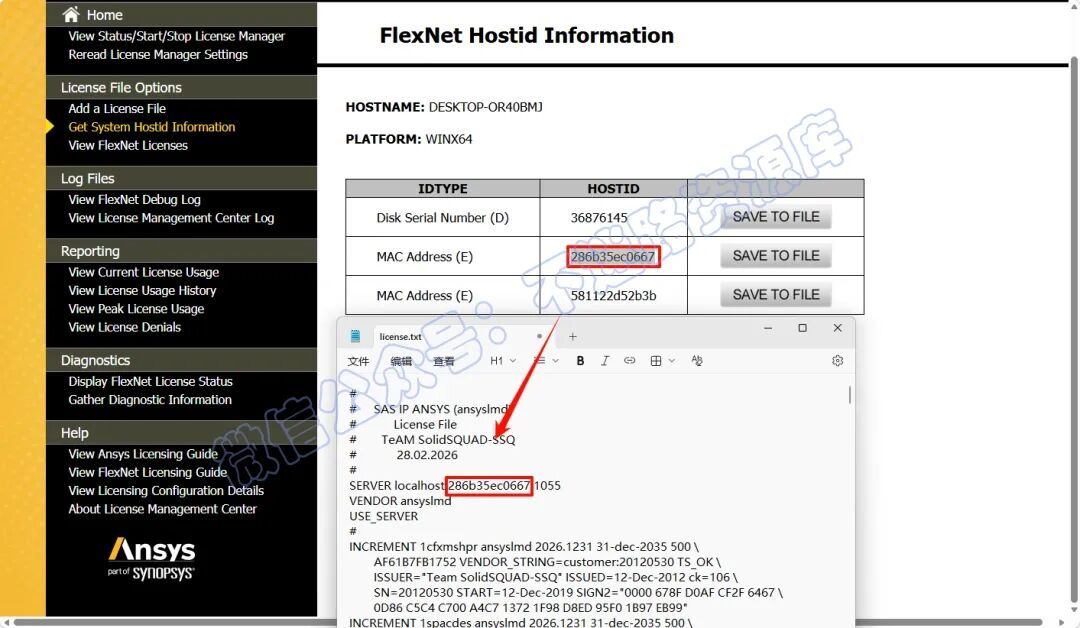Open the 编辑 menu in Notepad
Viewport: 1080px width, 628px height.
coord(401,361)
